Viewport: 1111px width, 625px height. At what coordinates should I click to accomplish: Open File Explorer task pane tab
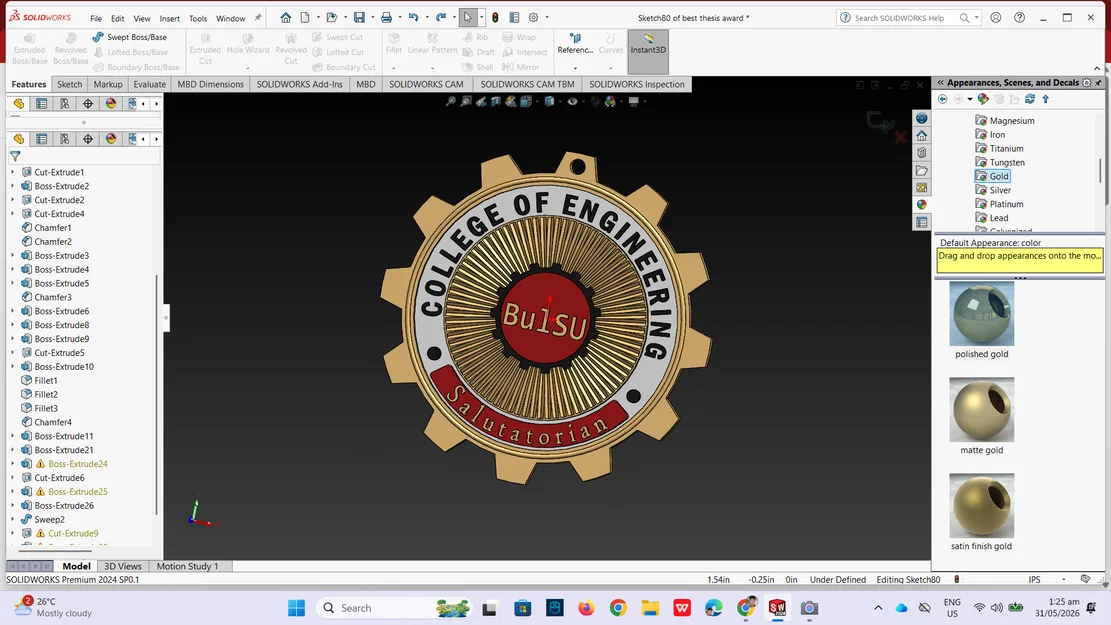[x=921, y=170]
